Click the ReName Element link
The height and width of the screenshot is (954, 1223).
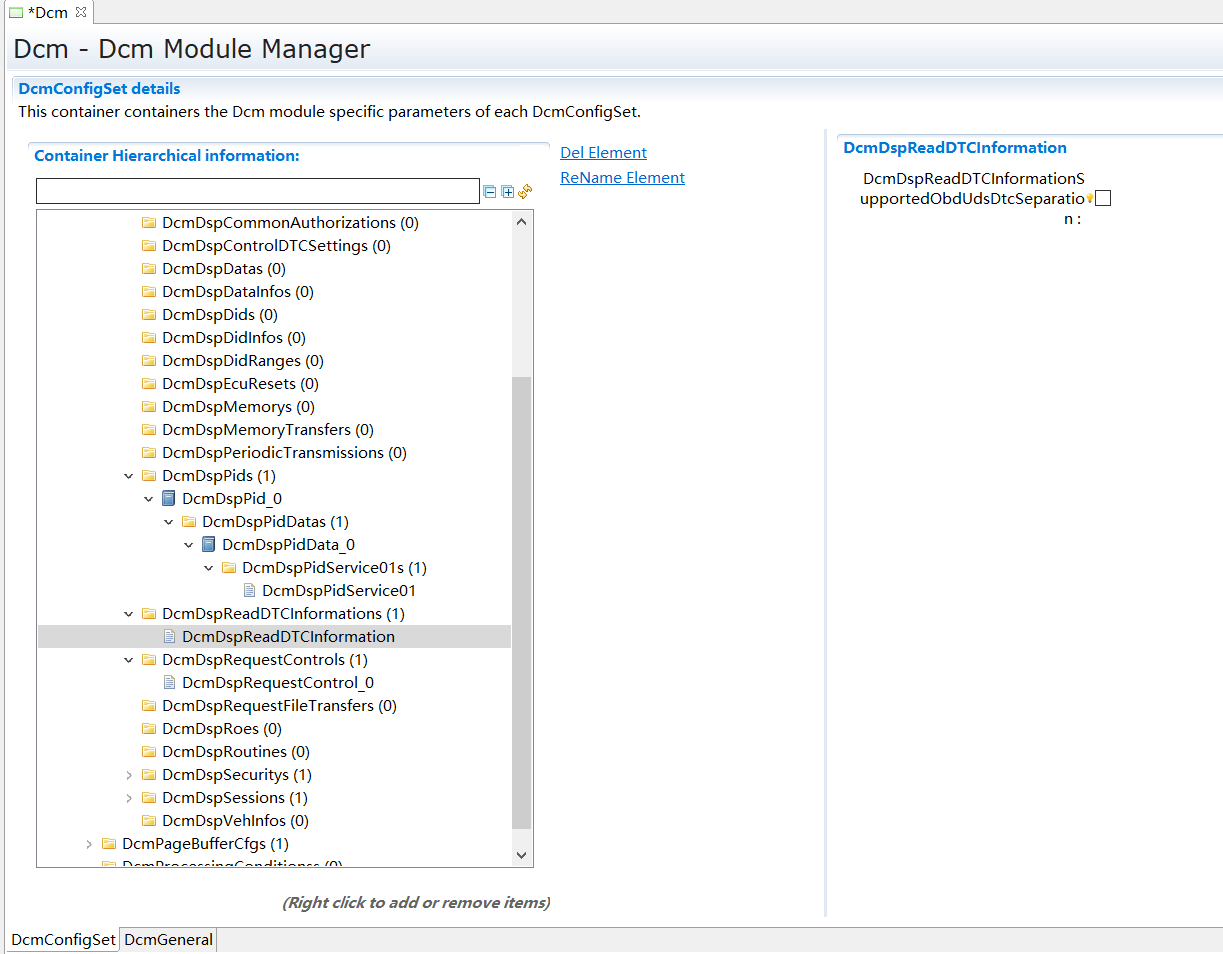(x=622, y=177)
